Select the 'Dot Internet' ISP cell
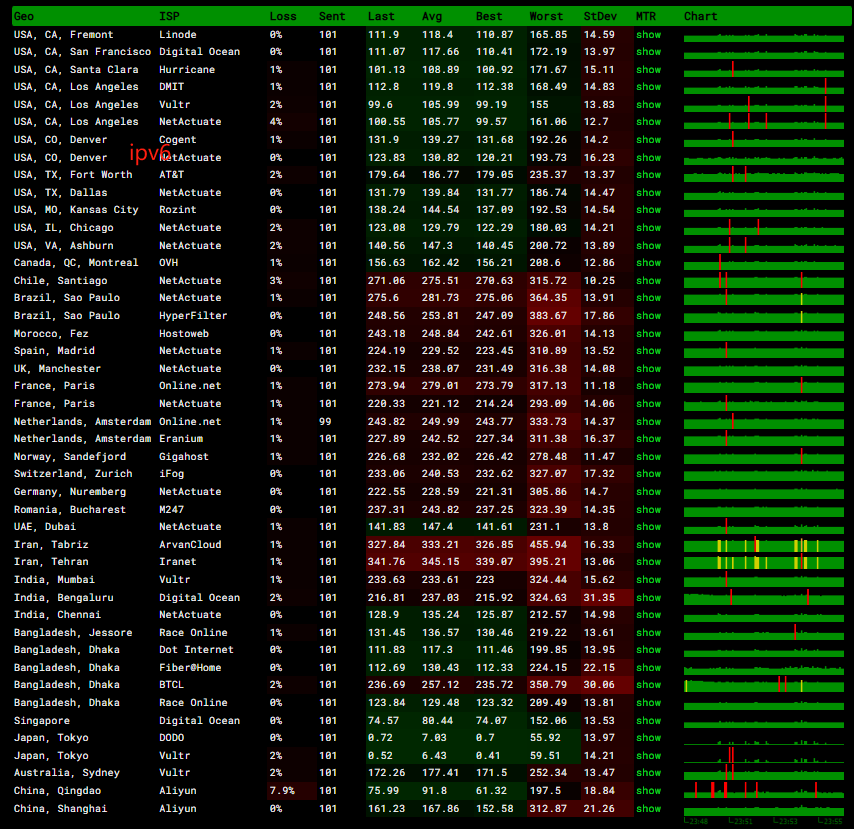 (x=196, y=650)
